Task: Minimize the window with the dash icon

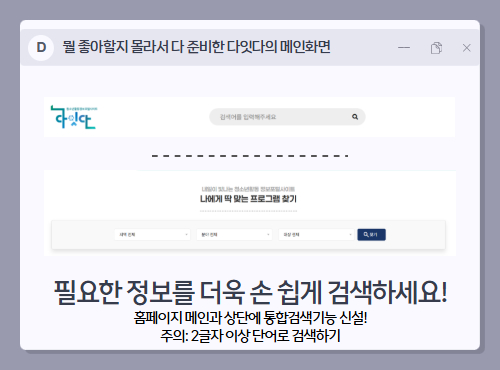Action: [404, 48]
